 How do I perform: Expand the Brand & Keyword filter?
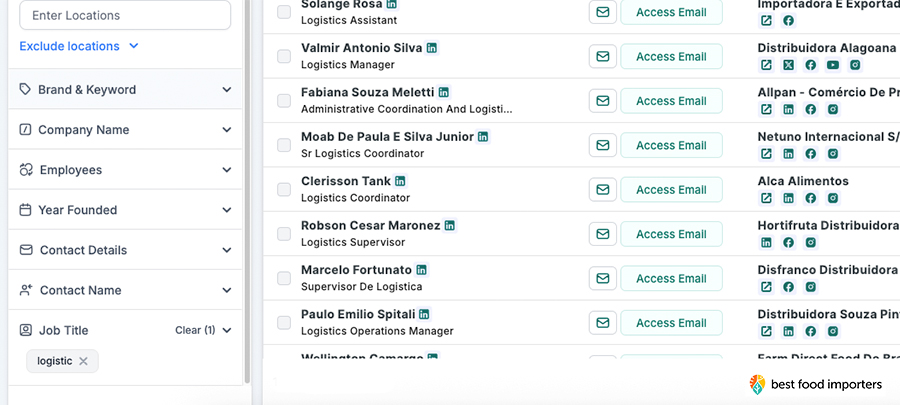click(x=125, y=89)
